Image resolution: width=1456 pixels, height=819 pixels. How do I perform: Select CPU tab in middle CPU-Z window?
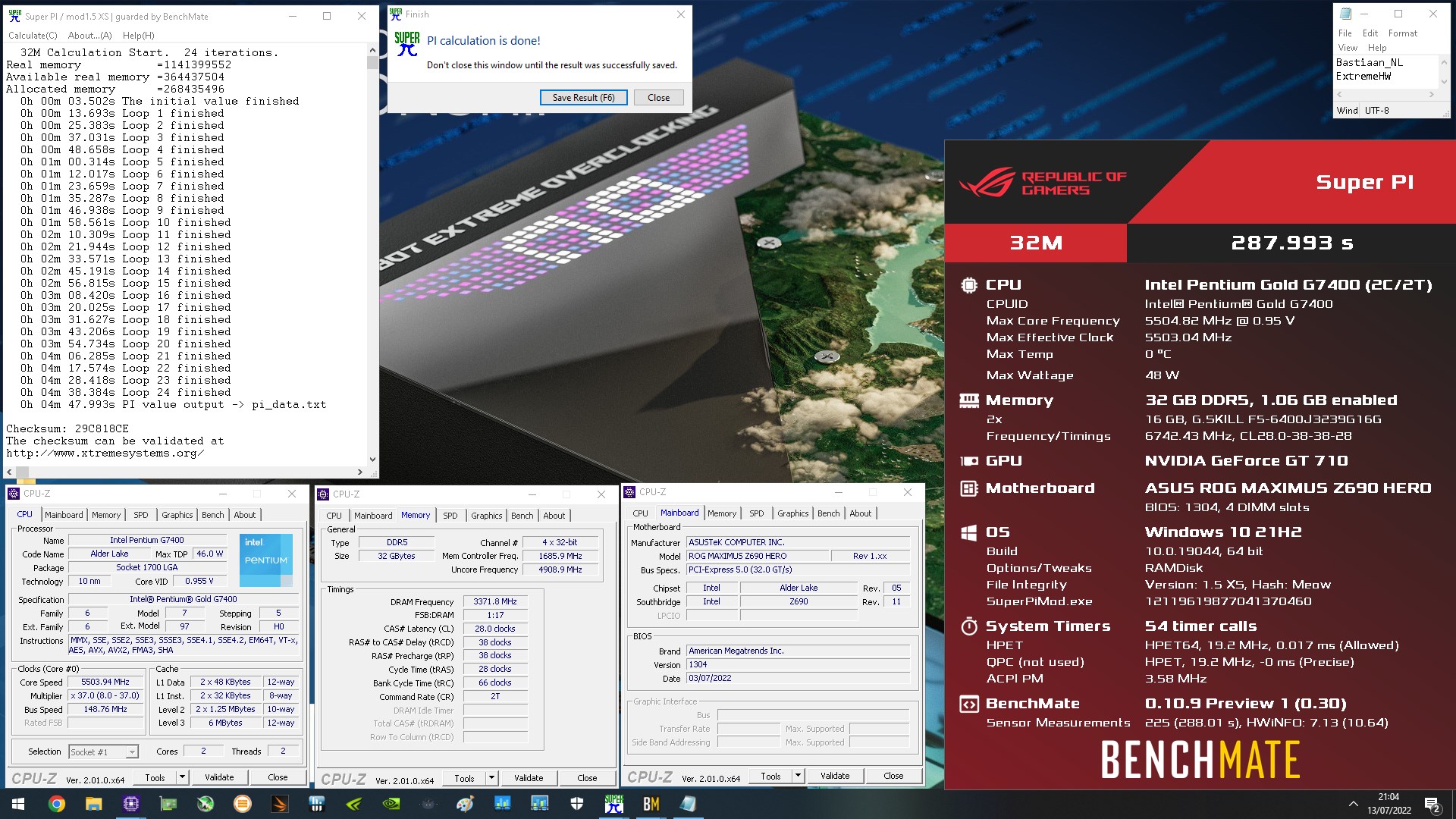[334, 516]
